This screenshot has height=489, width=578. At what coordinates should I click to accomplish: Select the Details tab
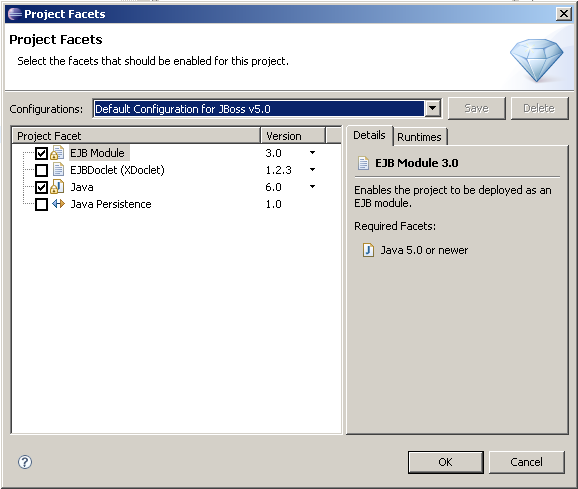point(369,135)
